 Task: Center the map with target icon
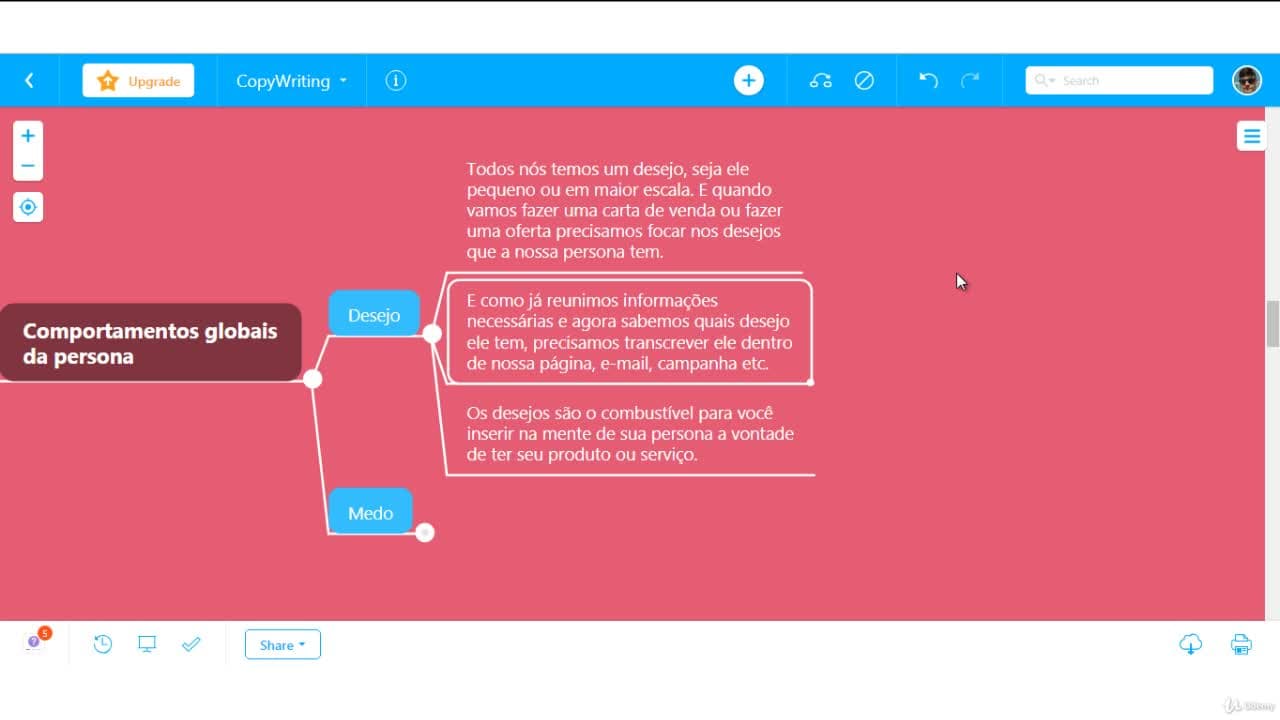point(28,207)
